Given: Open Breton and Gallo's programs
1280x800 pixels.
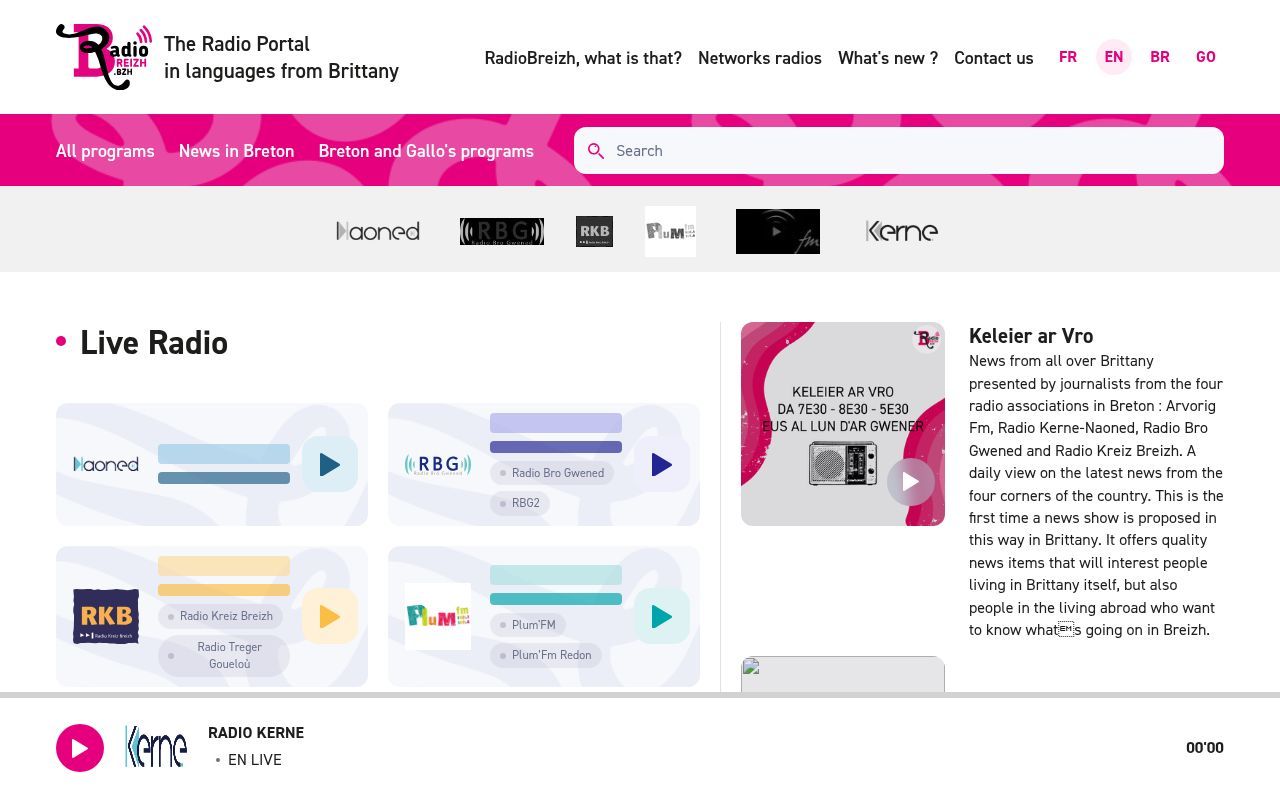Looking at the screenshot, I should (x=426, y=151).
